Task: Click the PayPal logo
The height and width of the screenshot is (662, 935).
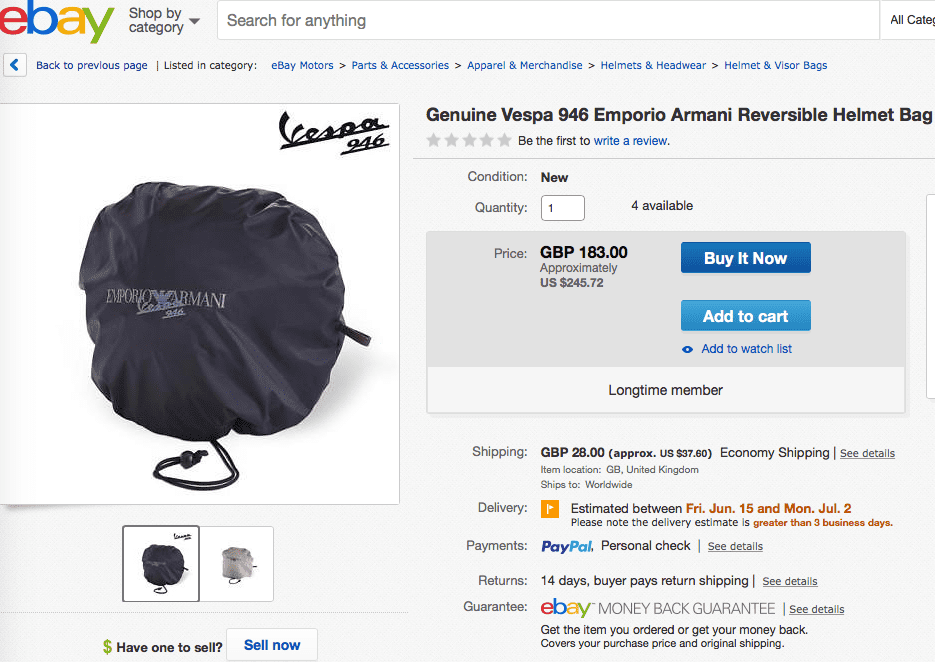Action: point(567,546)
